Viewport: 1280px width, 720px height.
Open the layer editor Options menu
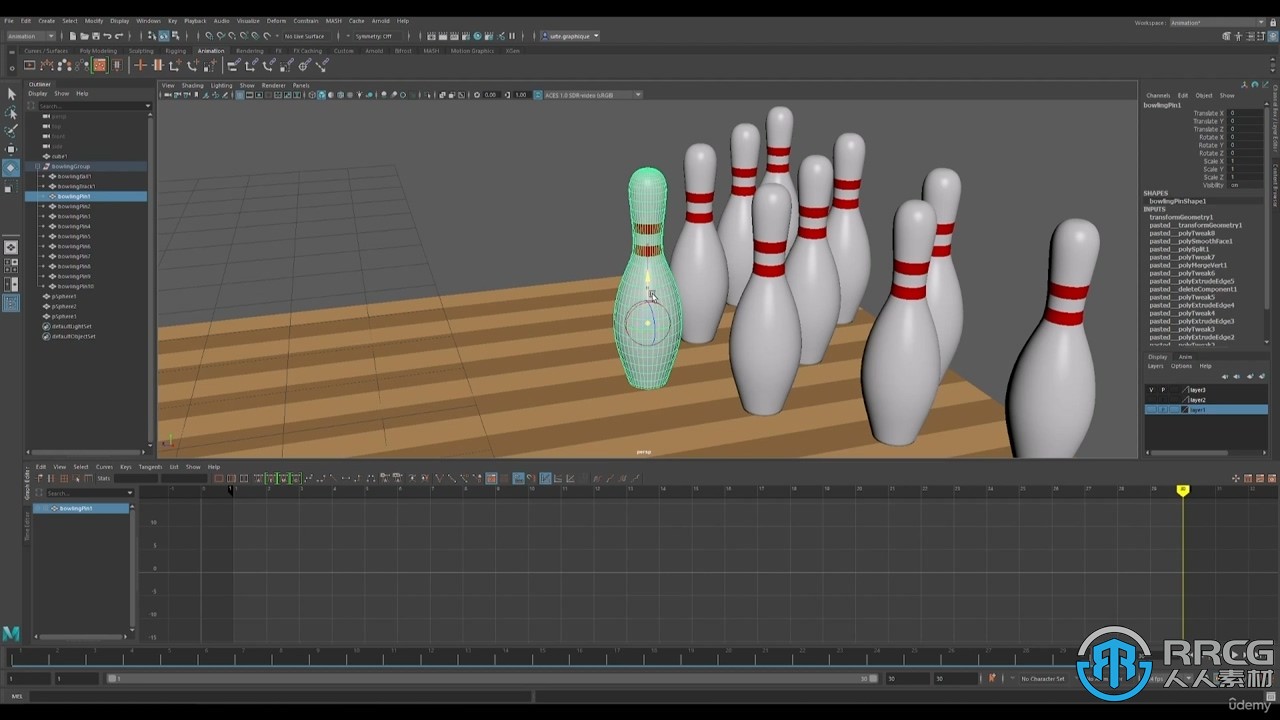(1181, 366)
